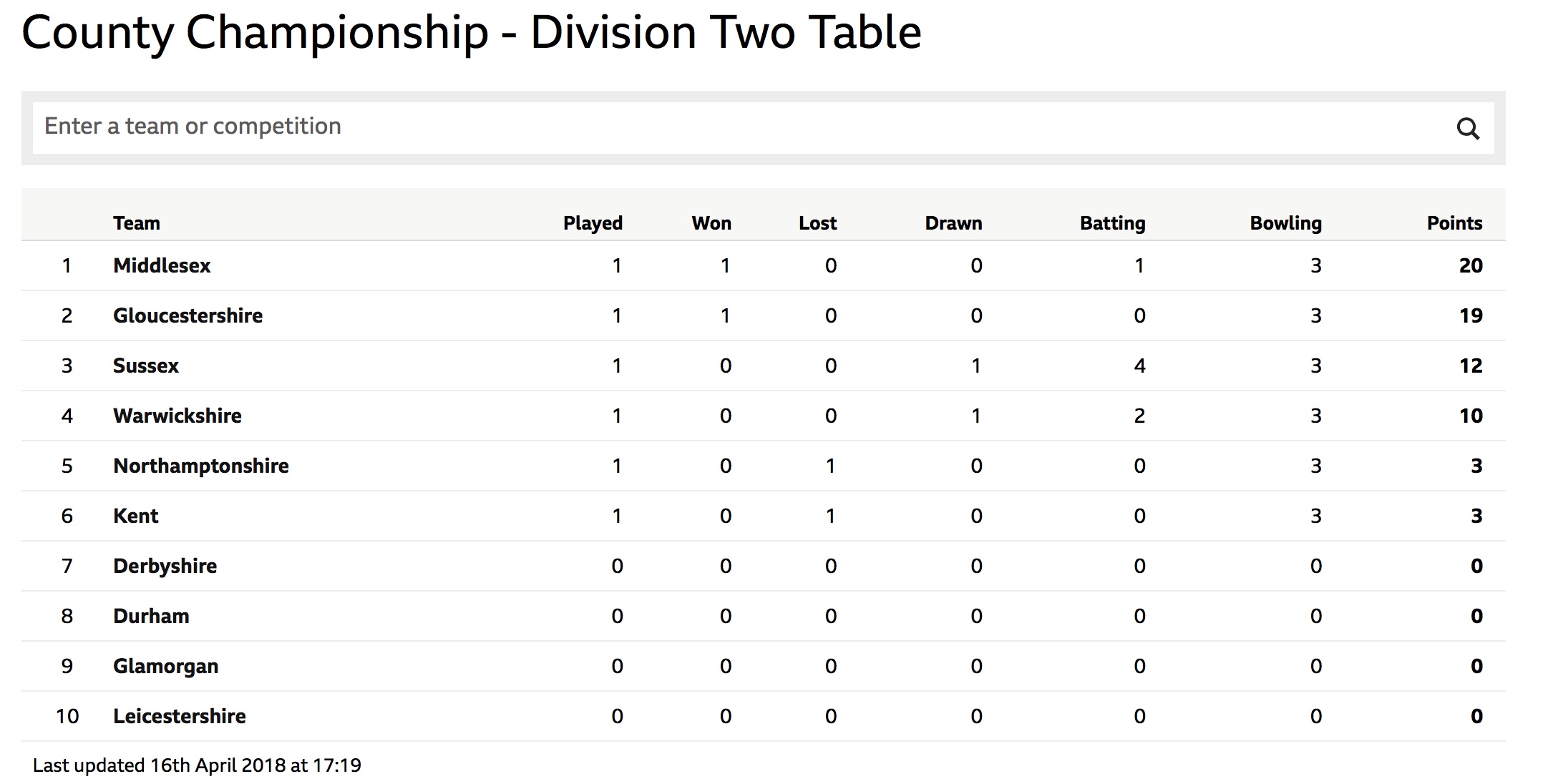Click Middlesex's 20 points value
Screen dimensions: 1553x784
(x=1471, y=265)
